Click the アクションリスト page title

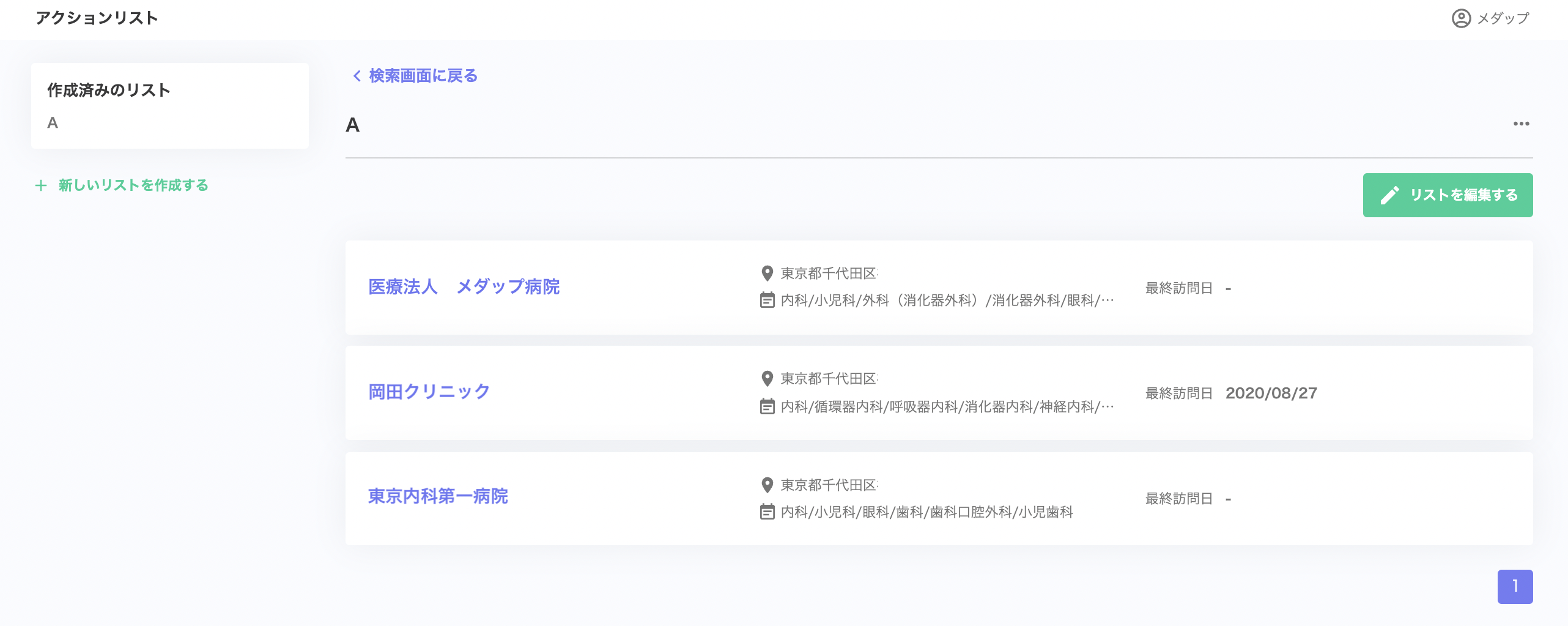(97, 18)
